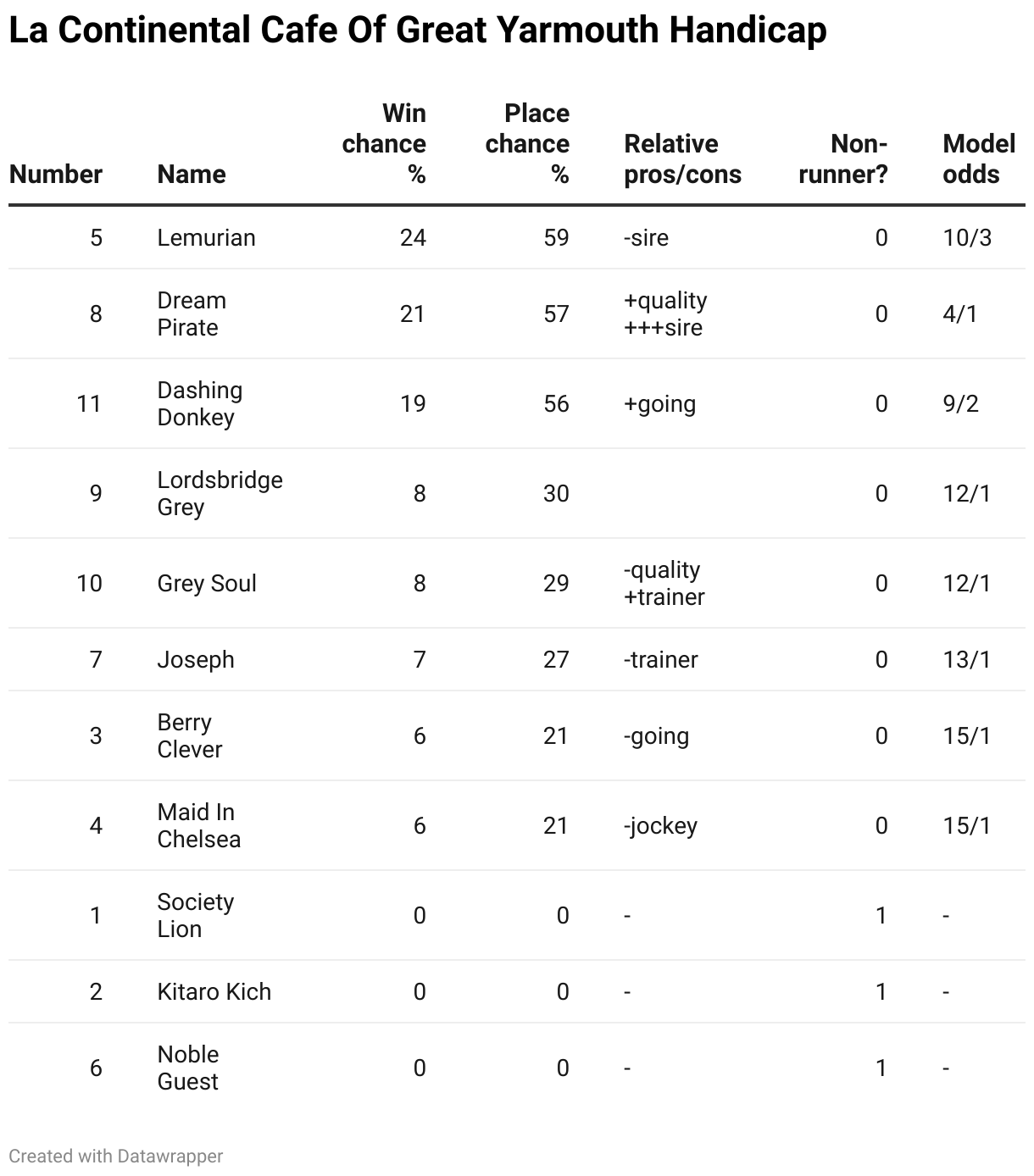The width and height of the screenshot is (1034, 1176).
Task: Click the Number column header
Action: 56,175
